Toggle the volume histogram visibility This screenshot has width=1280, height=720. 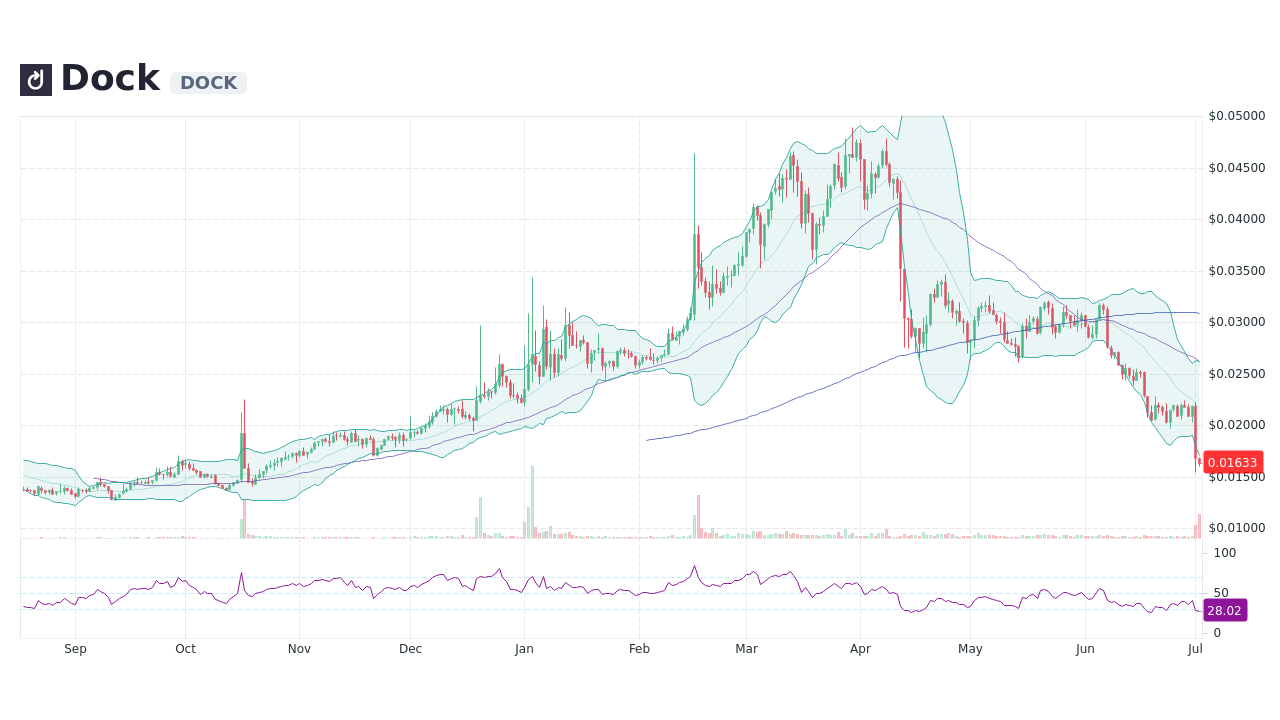[700, 530]
